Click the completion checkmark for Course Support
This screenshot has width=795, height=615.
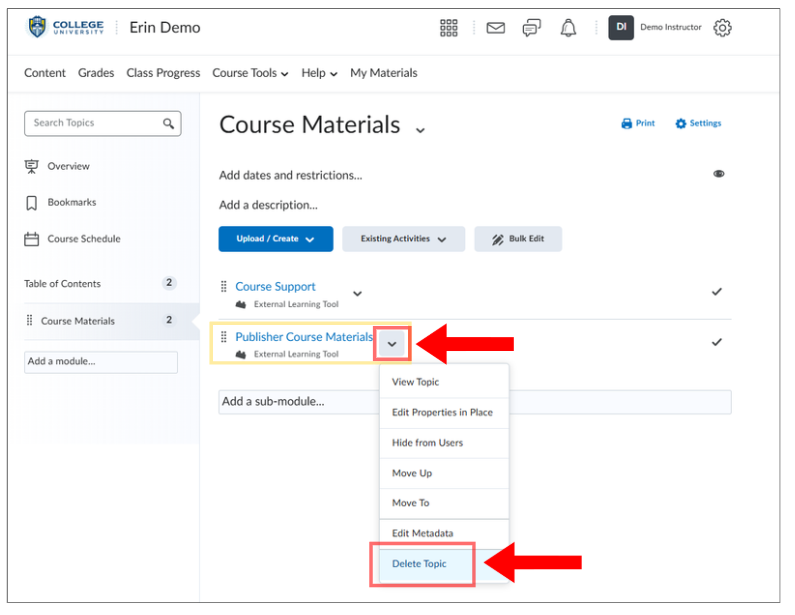pos(716,292)
